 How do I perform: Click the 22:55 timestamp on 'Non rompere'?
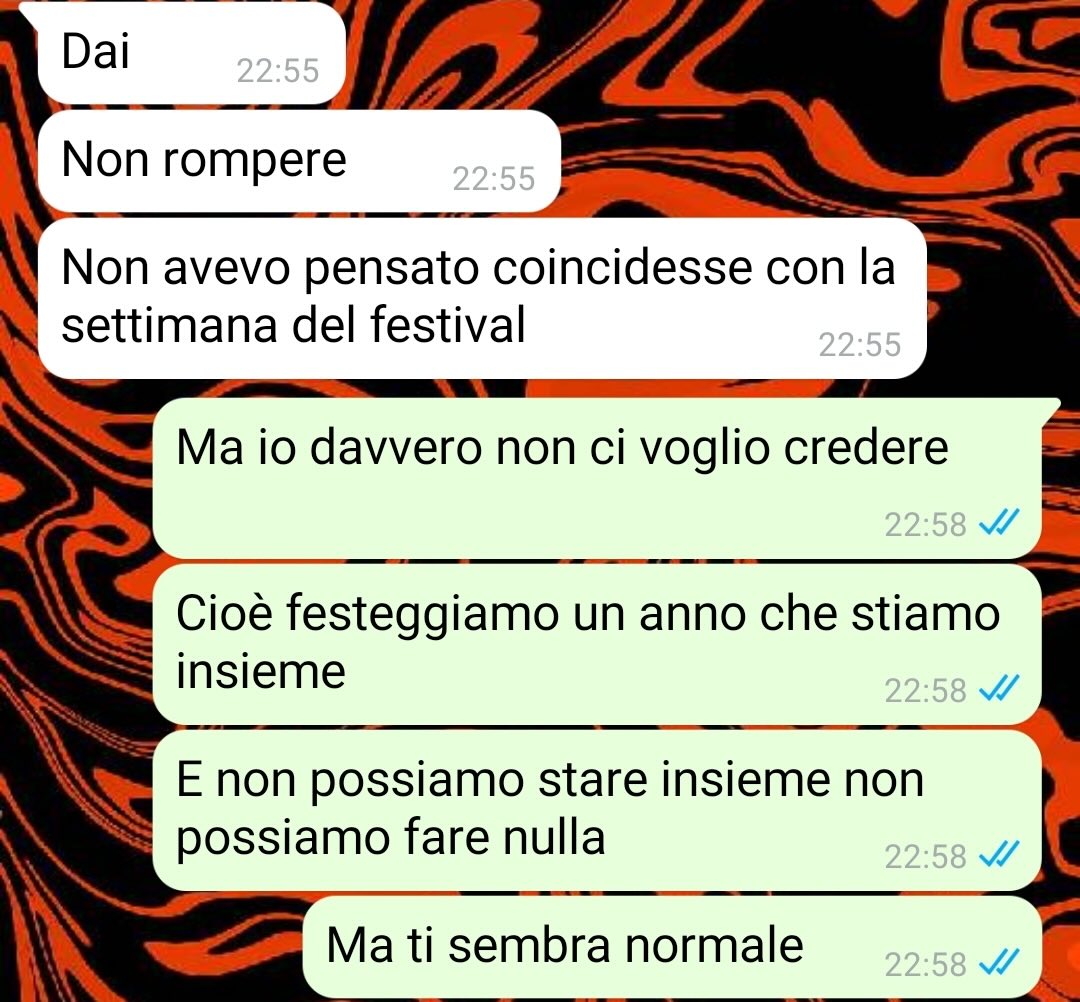pos(494,179)
